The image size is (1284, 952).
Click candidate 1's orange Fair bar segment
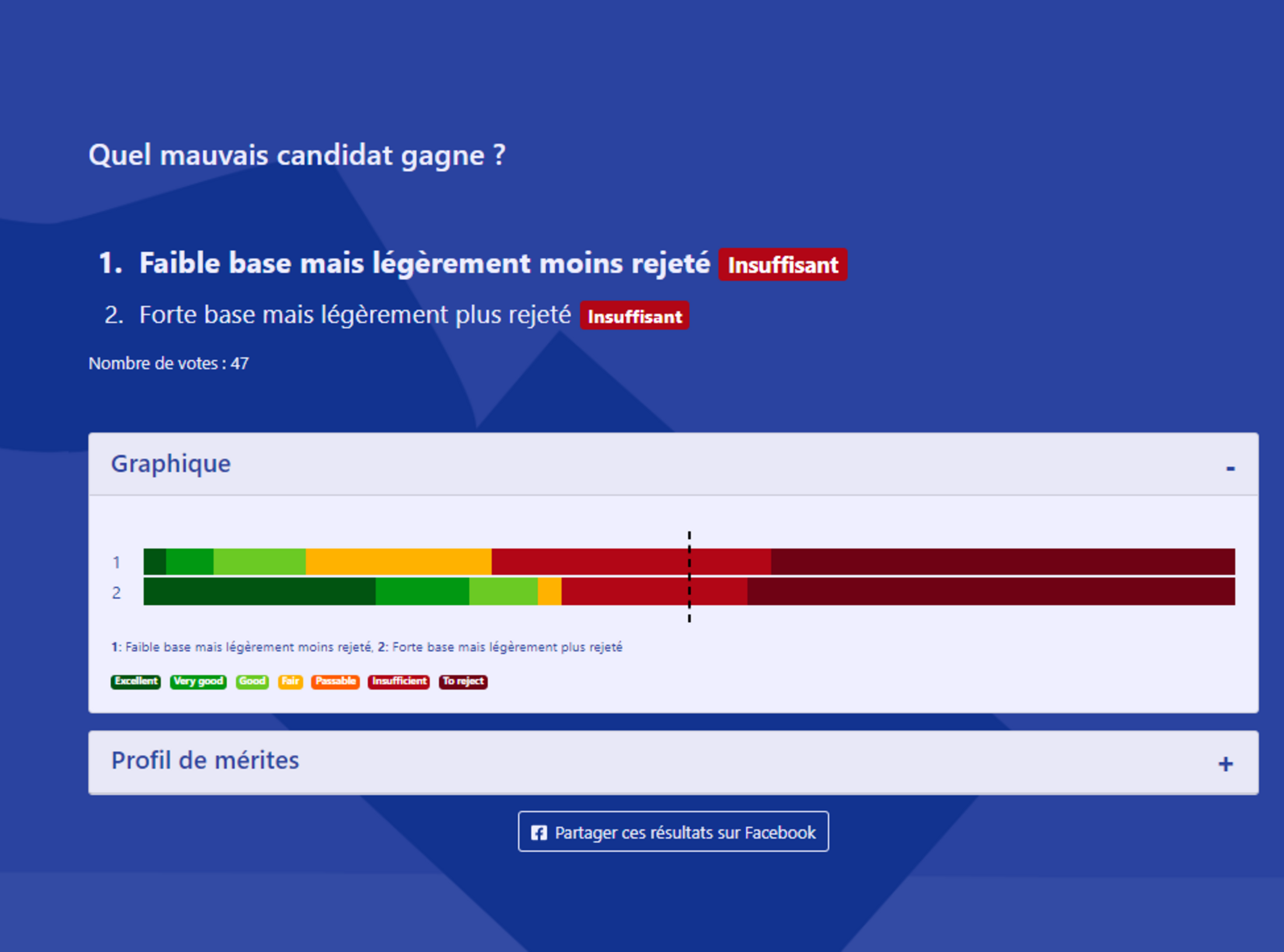[398, 562]
